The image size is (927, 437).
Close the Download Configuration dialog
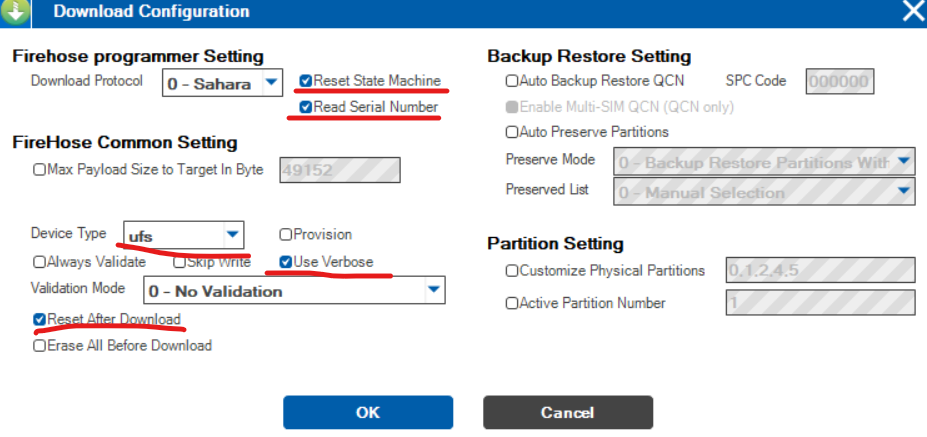point(913,12)
